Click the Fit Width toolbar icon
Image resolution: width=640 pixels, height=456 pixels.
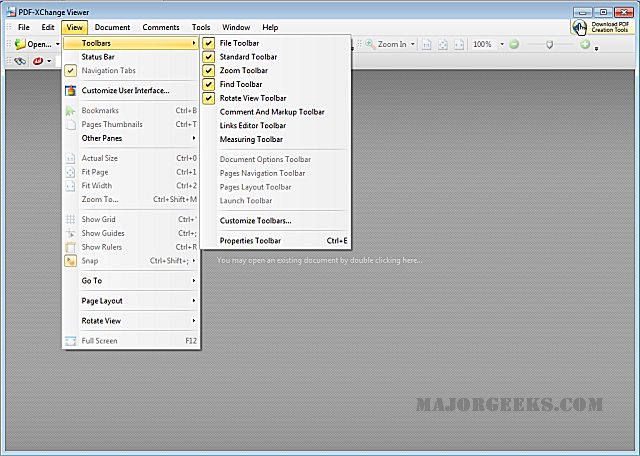pyautogui.click(x=459, y=44)
